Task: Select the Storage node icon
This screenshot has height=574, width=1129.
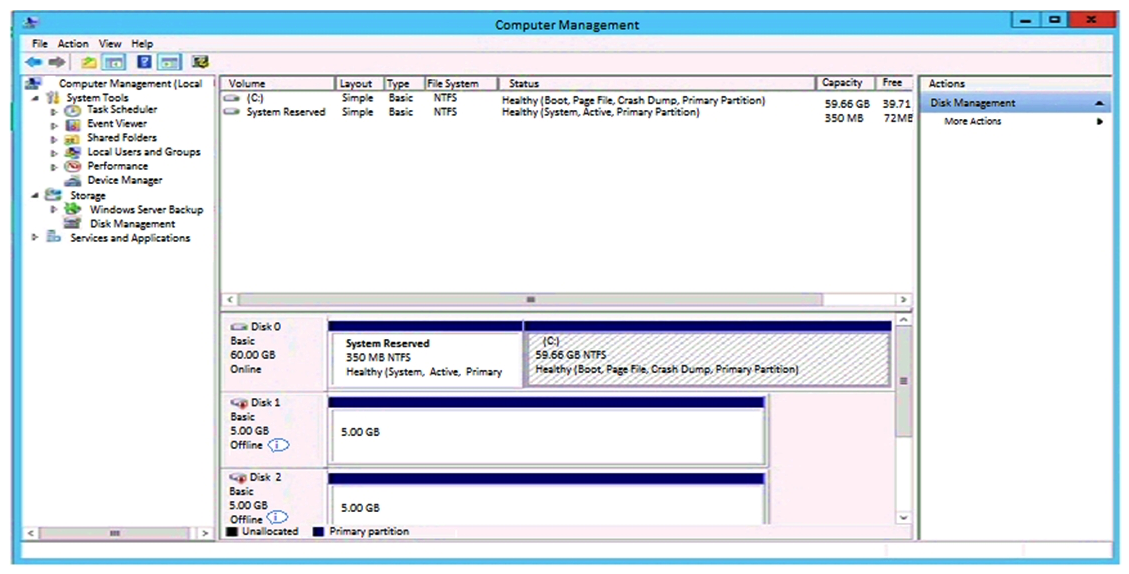Action: (x=53, y=195)
